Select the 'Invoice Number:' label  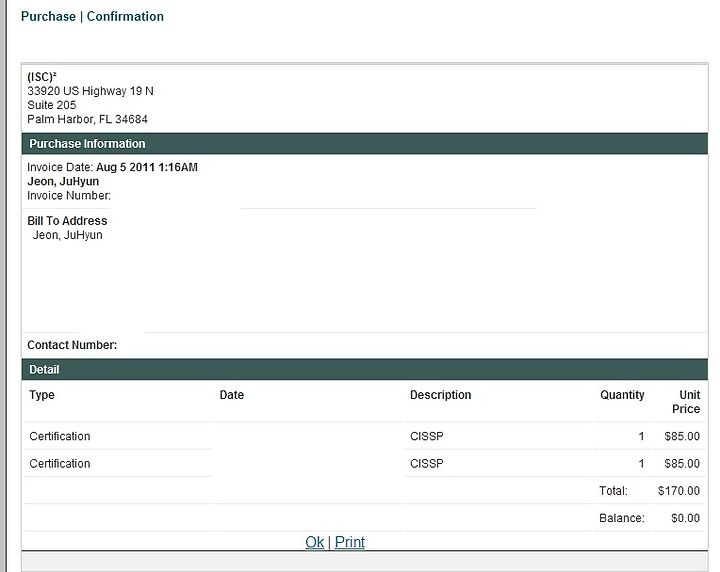pyautogui.click(x=69, y=196)
